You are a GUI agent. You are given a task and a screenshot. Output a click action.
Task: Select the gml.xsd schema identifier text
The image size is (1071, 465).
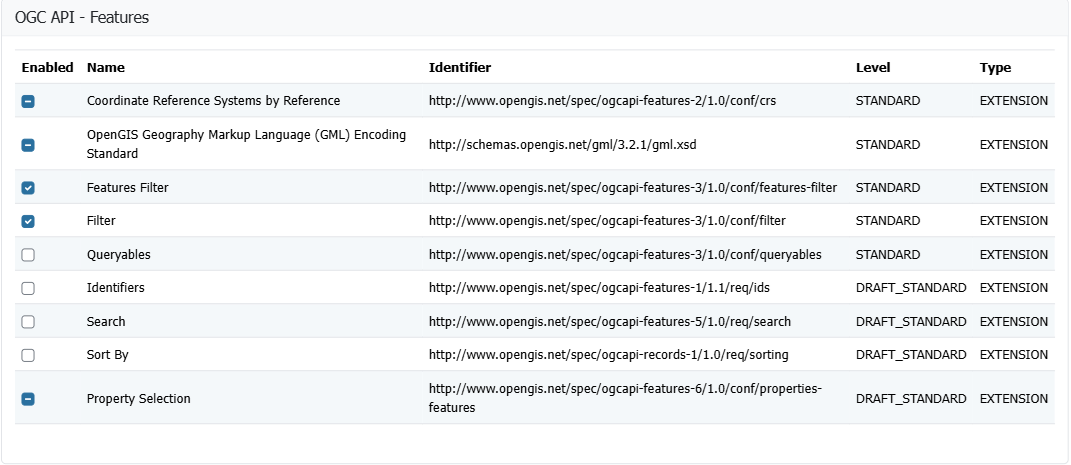[562, 145]
